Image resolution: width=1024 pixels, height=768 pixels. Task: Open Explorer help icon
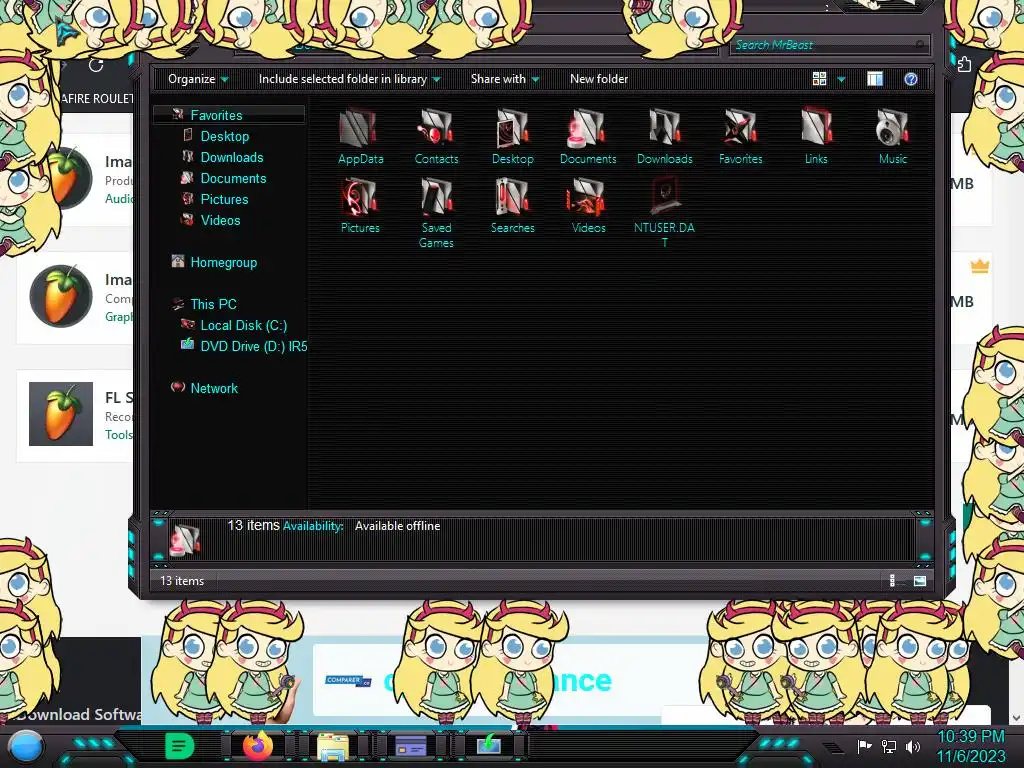pyautogui.click(x=911, y=79)
